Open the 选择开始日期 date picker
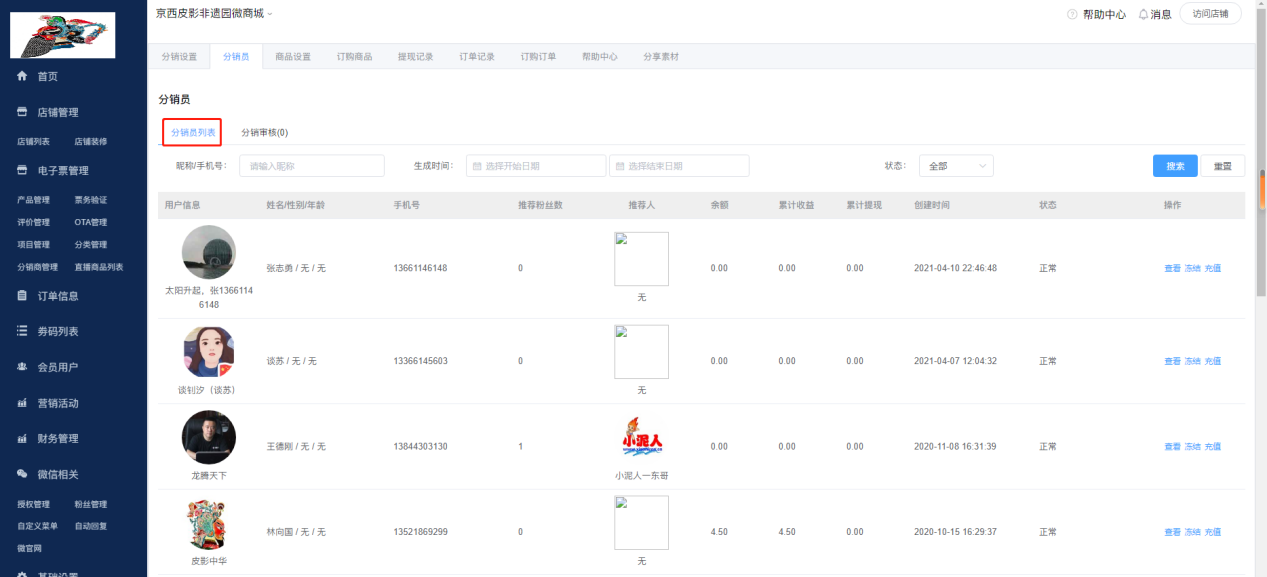 [536, 166]
